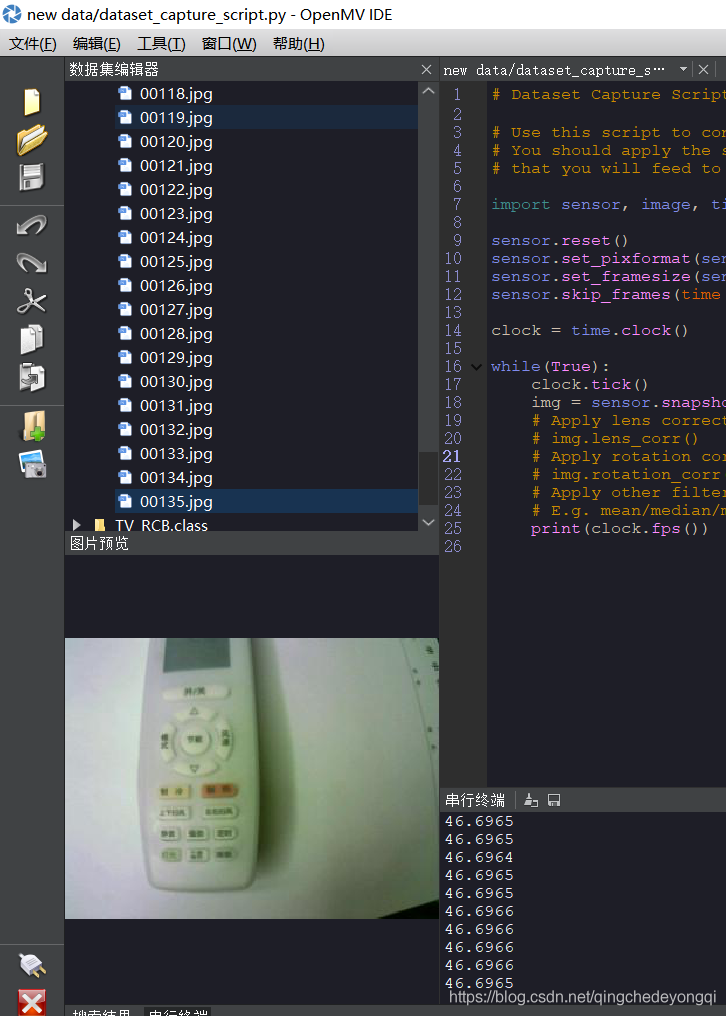Paste with the paste icon
726x1016 pixels.
tap(31, 377)
